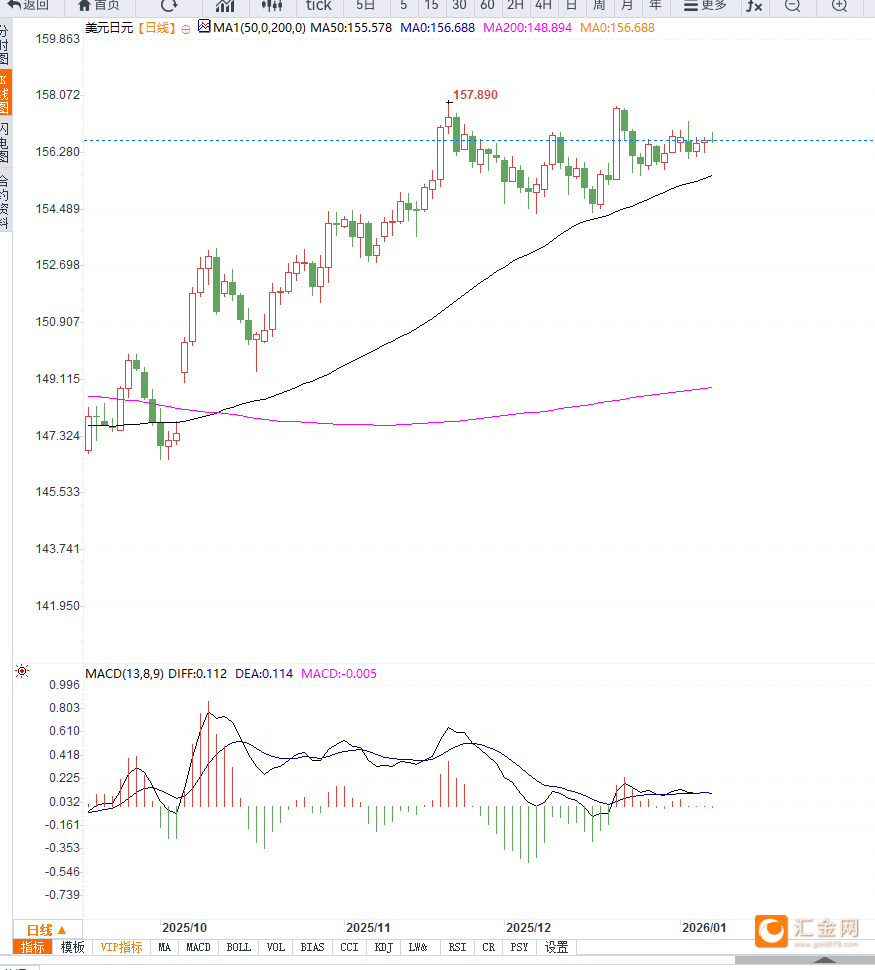This screenshot has height=970, width=875.
Task: Open the fx formula function icon
Action: [753, 6]
